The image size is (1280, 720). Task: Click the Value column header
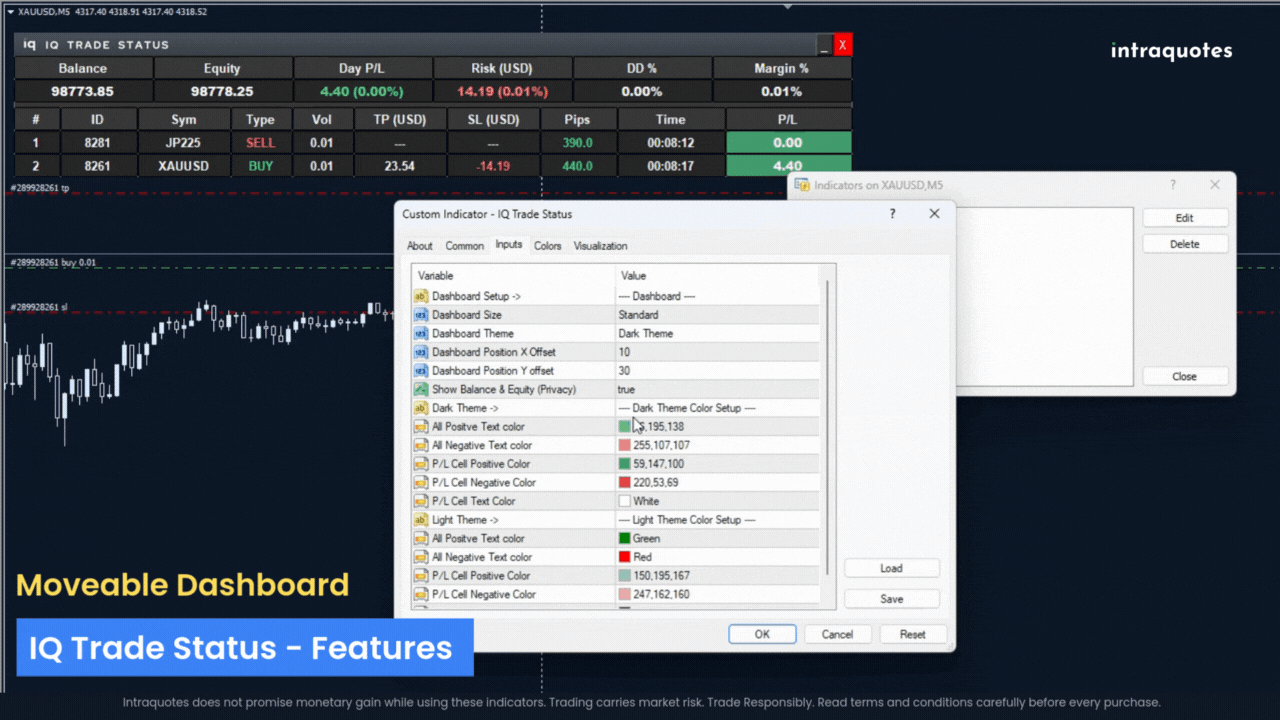pos(717,275)
